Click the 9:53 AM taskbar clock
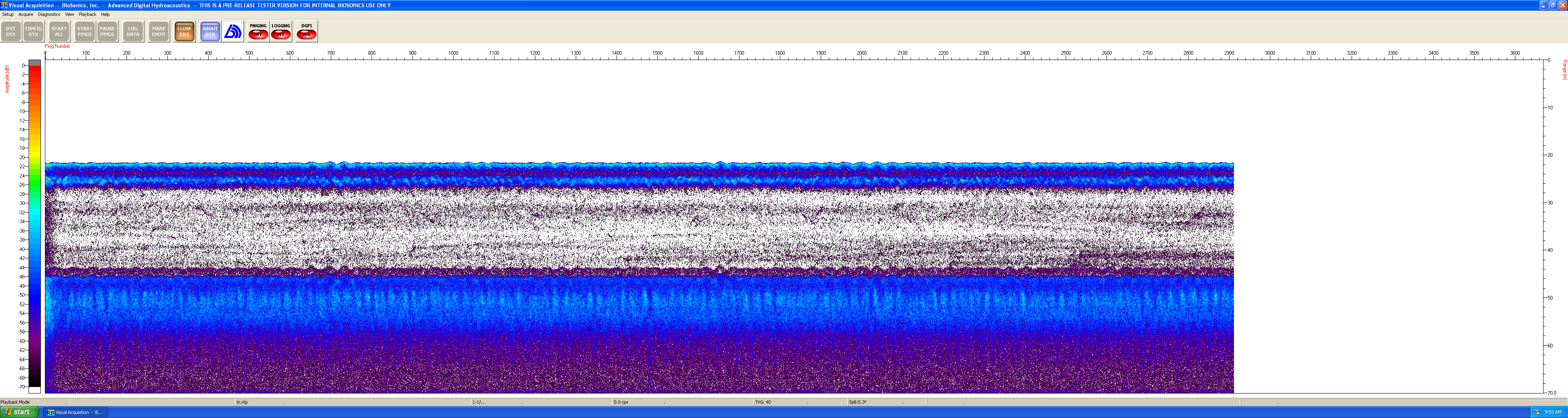Screen dimensions: 1568x418 click(1553, 412)
